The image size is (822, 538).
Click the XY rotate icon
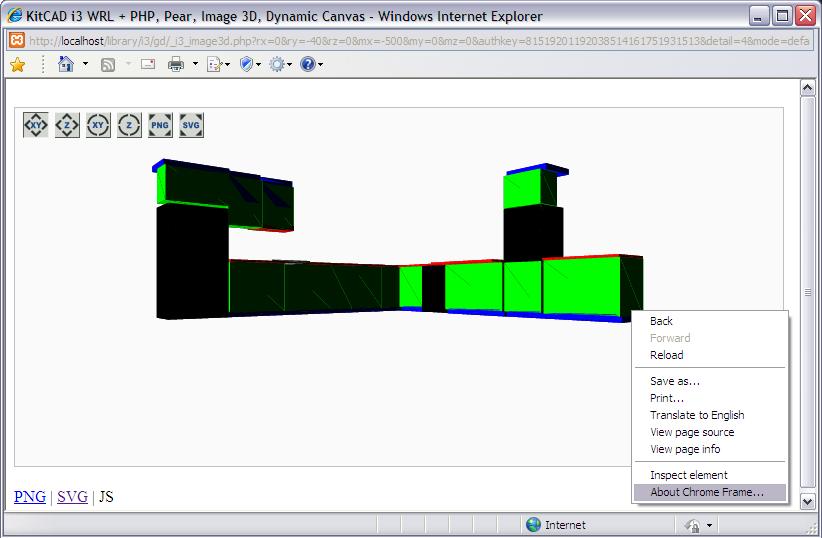[x=98, y=125]
